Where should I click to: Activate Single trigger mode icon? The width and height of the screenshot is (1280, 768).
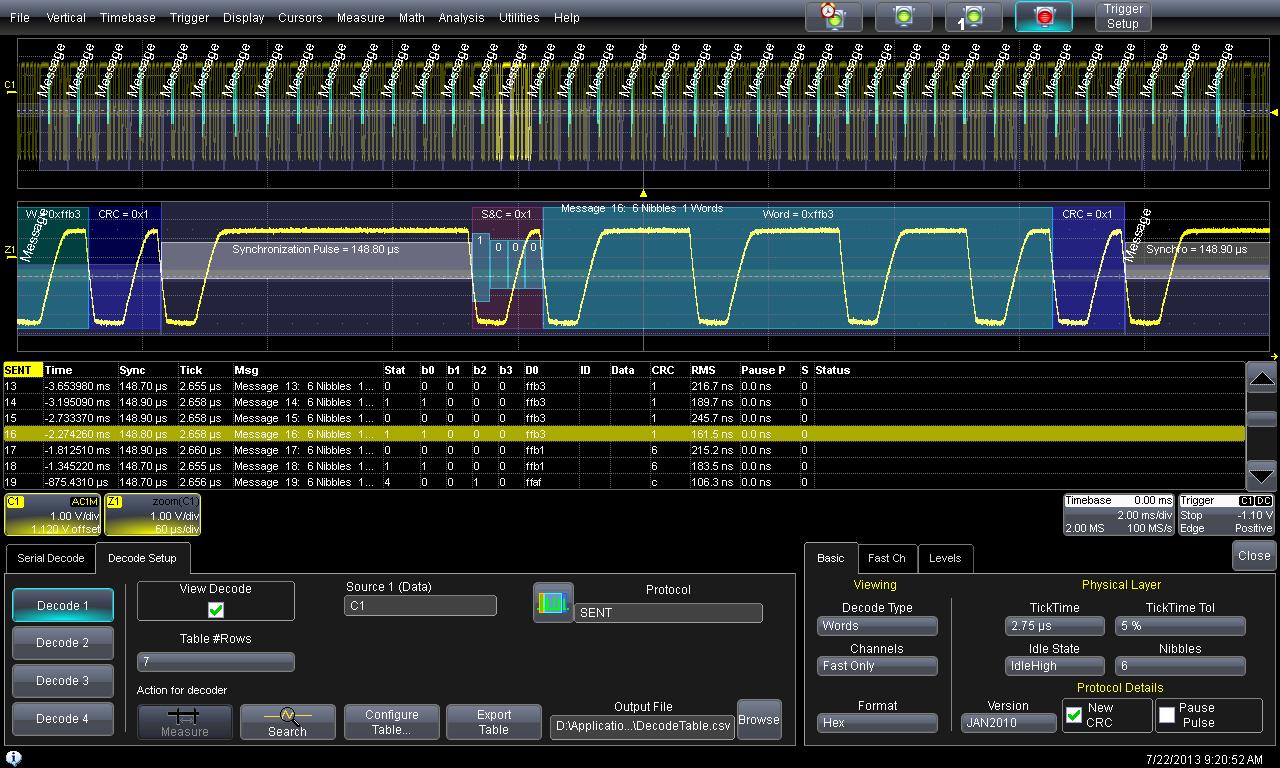click(x=973, y=16)
